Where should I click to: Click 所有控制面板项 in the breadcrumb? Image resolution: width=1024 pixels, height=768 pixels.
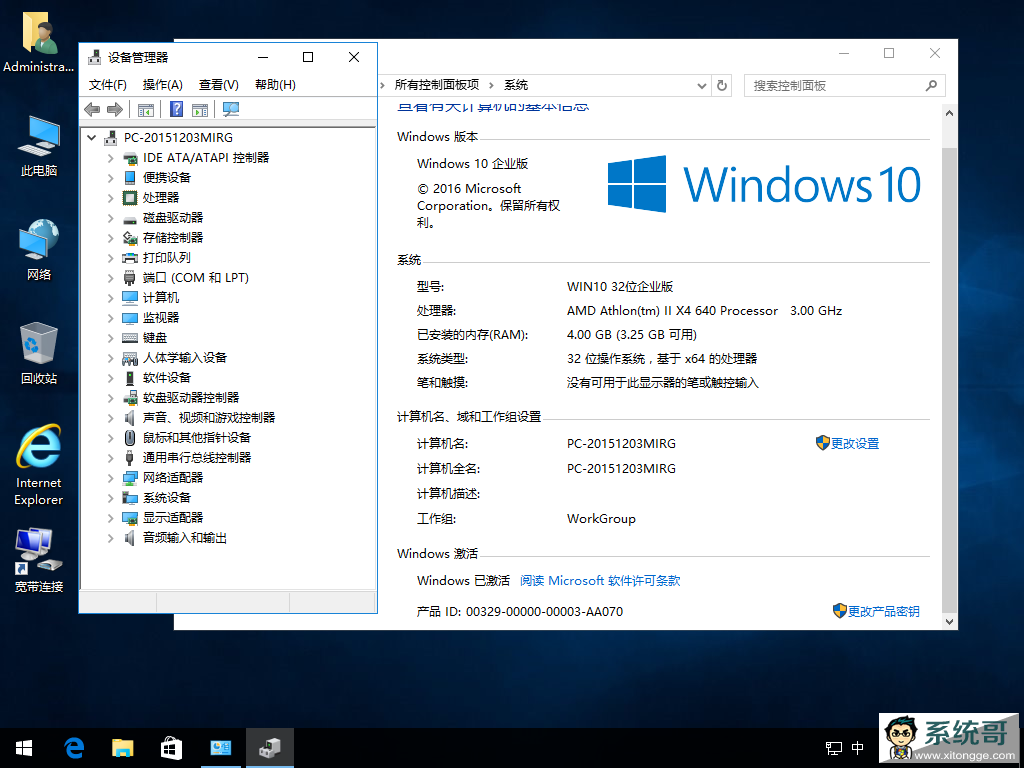point(437,85)
